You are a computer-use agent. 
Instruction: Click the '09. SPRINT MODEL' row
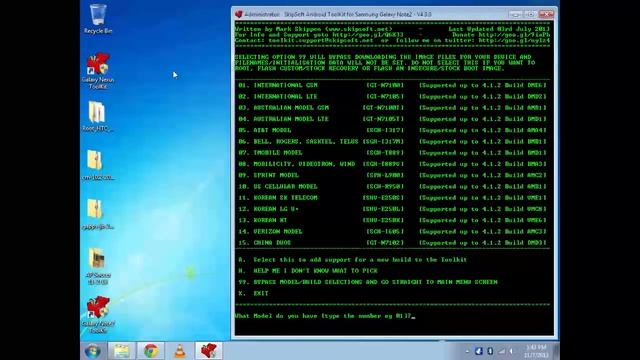393,175
